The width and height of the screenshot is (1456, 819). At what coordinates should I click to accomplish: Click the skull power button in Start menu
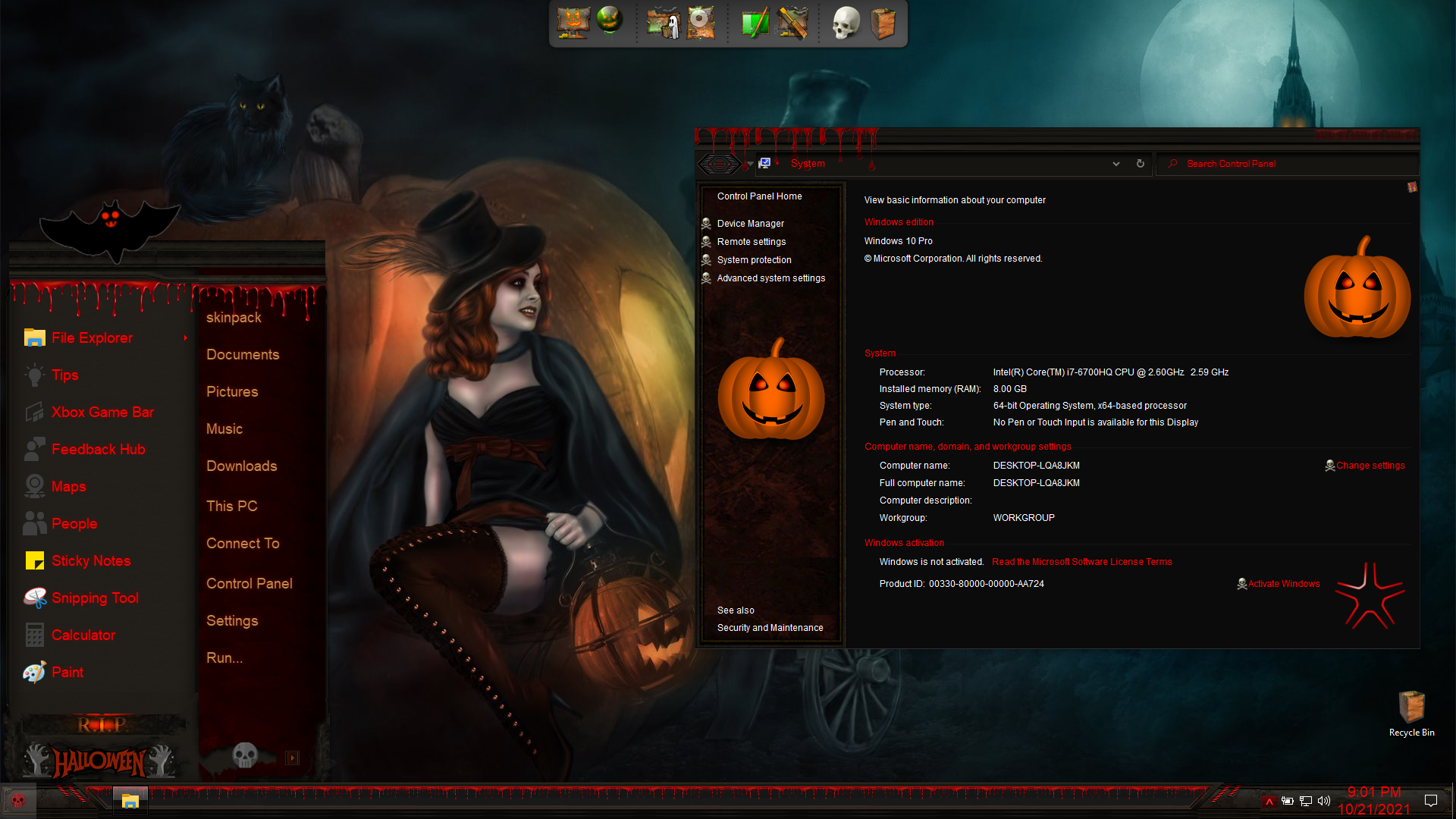tap(245, 755)
